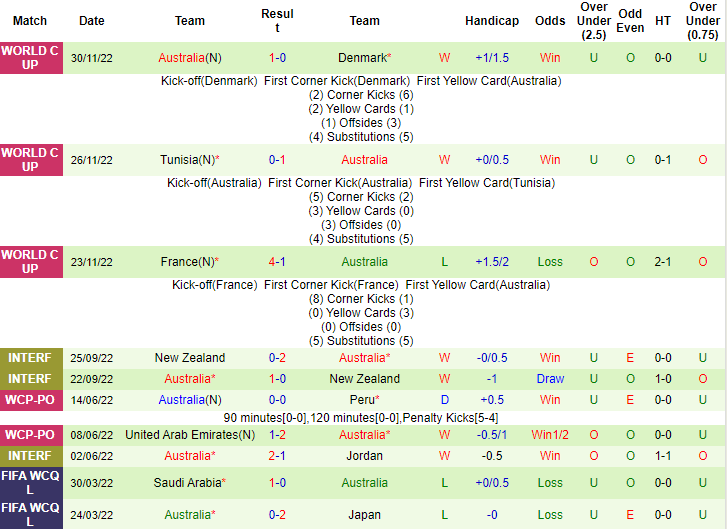Click the Odds column header
Image resolution: width=727 pixels, height=529 pixels.
click(550, 21)
